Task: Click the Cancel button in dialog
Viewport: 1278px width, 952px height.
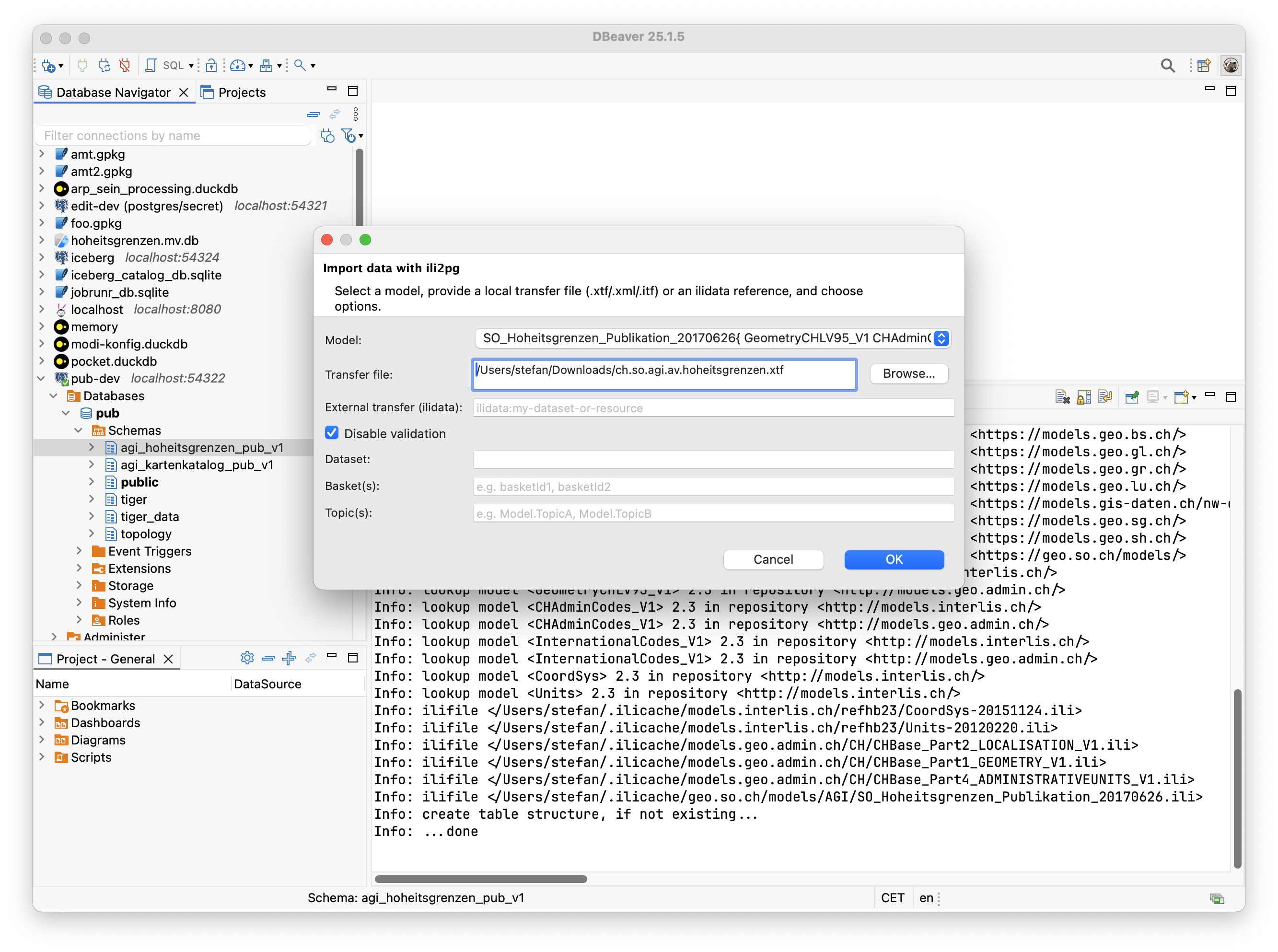Action: point(773,559)
